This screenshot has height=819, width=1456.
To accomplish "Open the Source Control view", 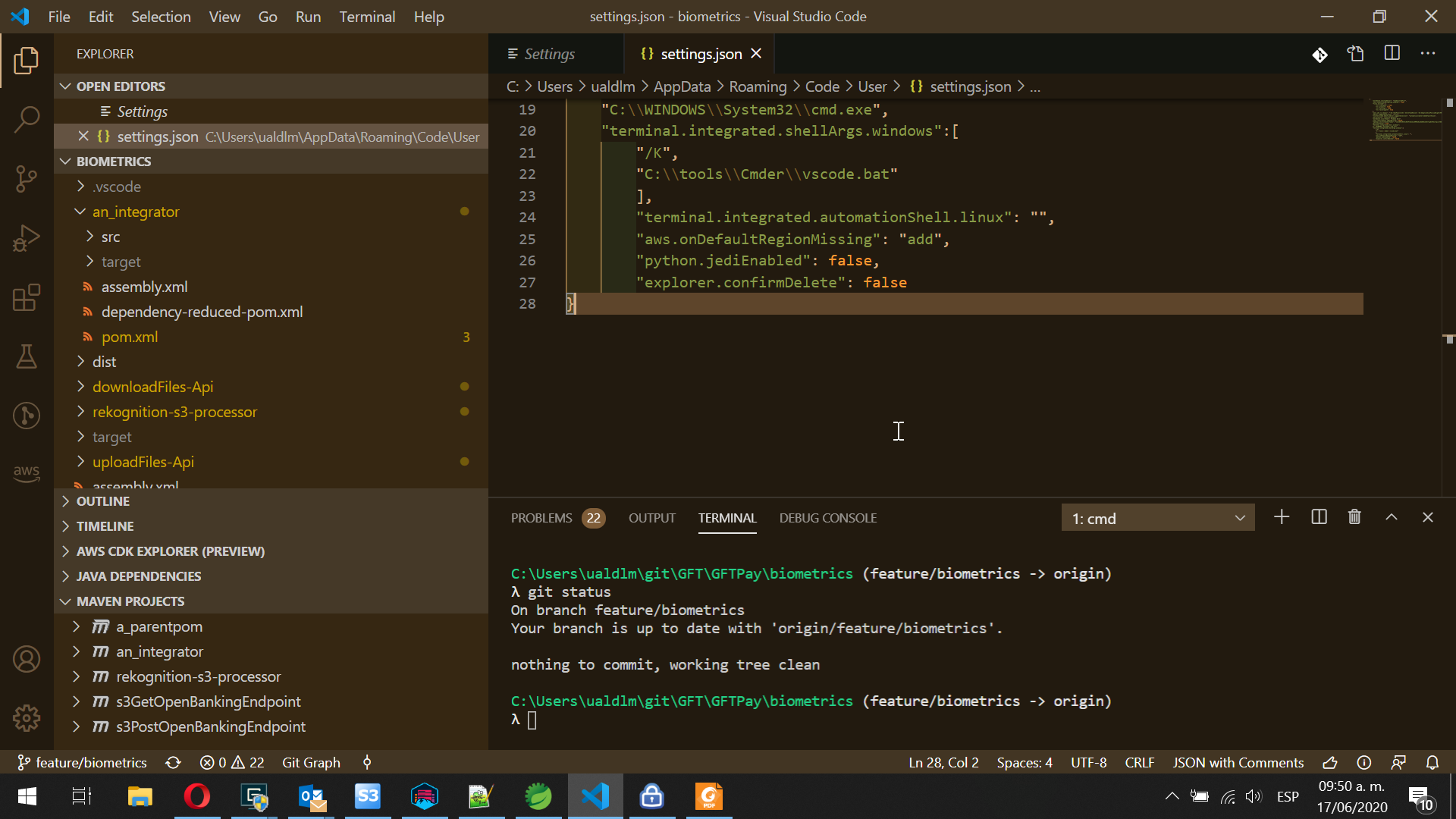I will click(27, 179).
